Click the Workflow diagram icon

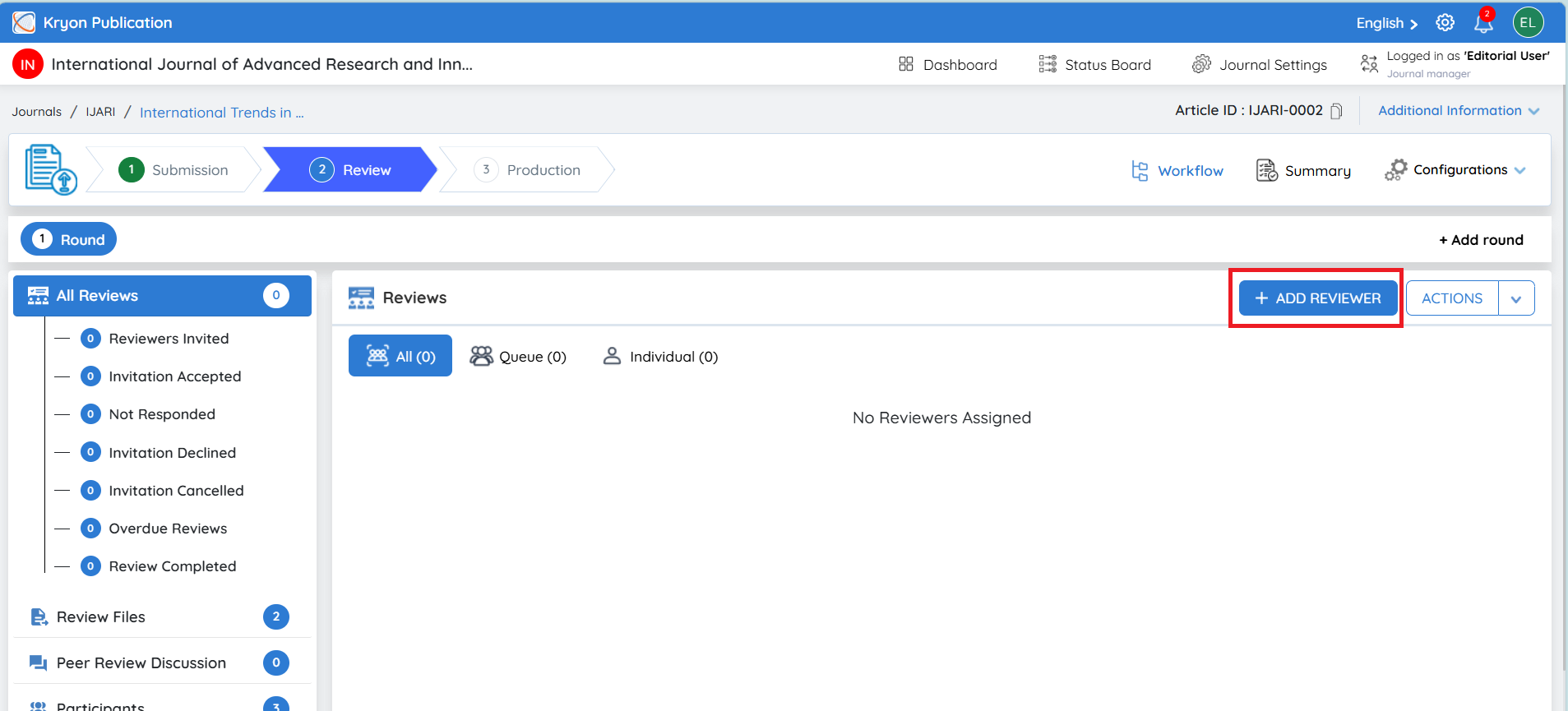point(1140,170)
